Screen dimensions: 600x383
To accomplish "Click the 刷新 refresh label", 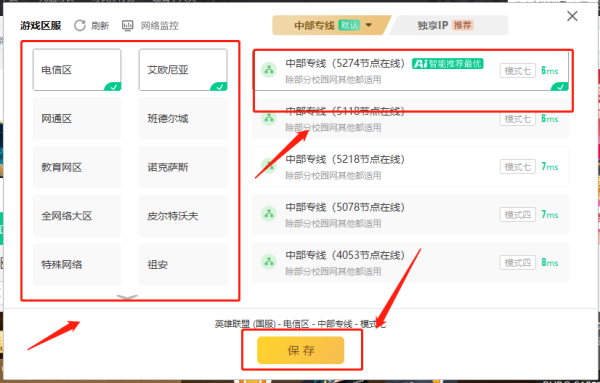I will coord(100,26).
